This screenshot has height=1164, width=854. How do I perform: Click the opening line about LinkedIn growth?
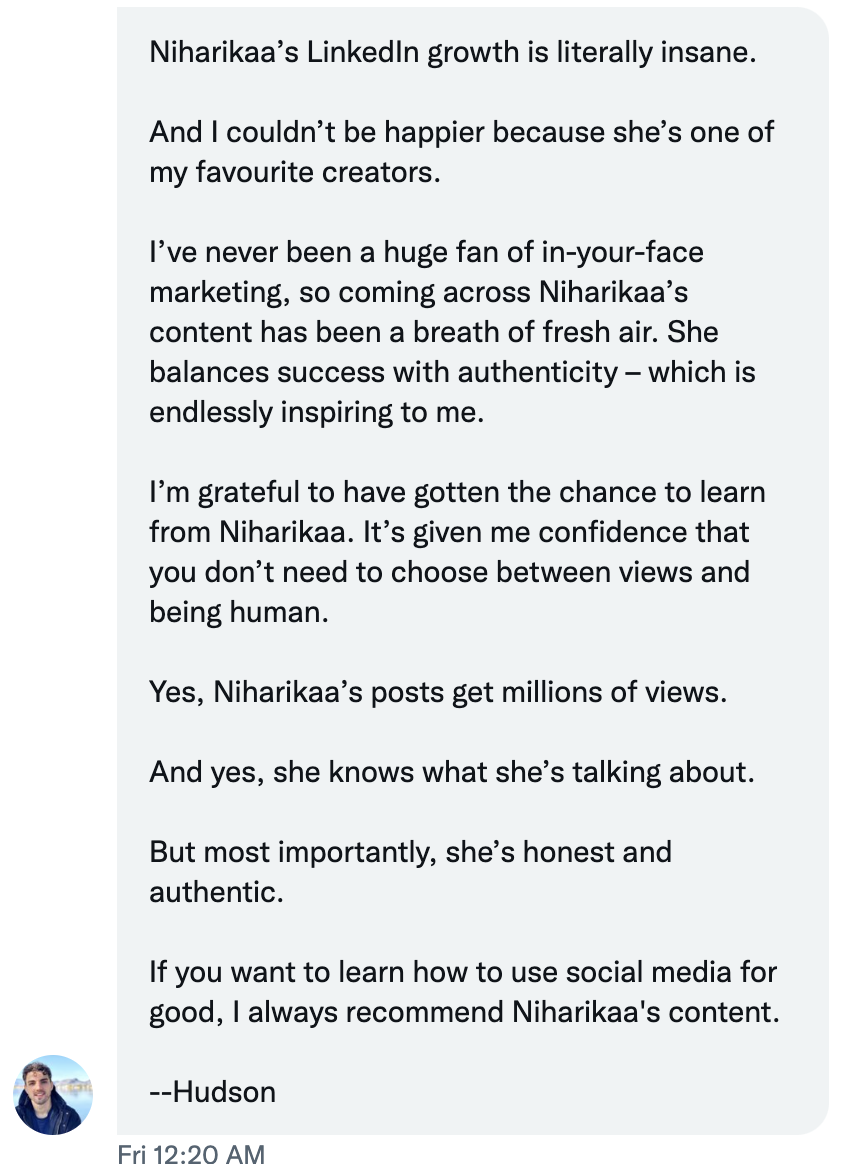452,52
